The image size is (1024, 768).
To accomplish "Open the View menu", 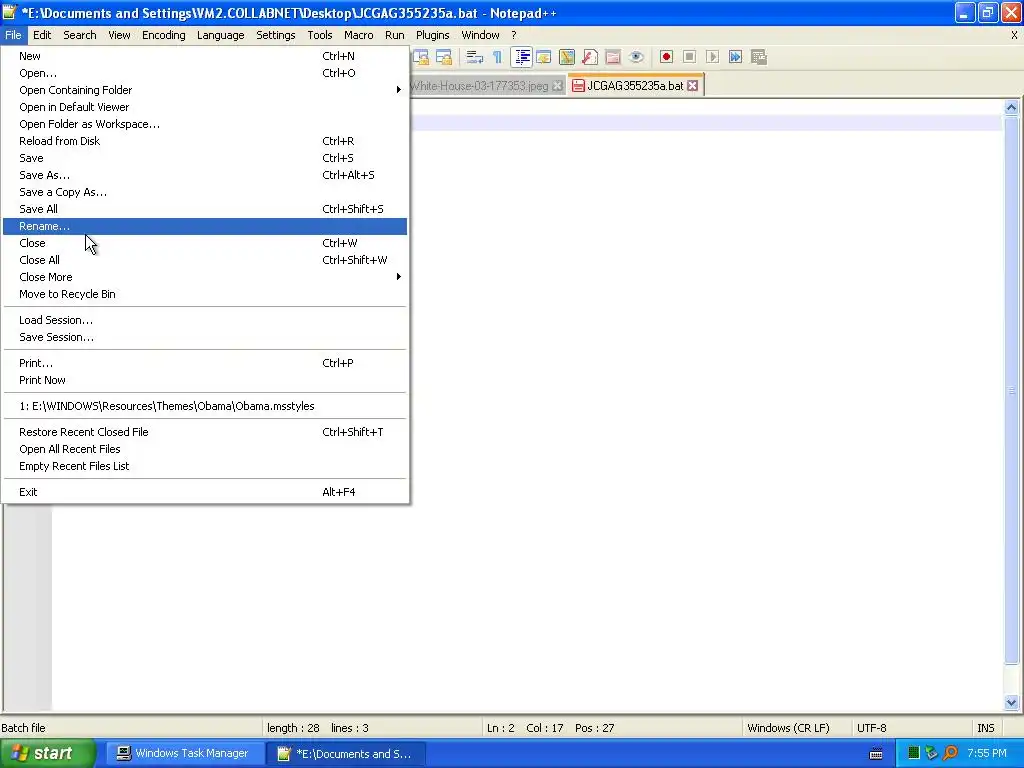I will 119,35.
